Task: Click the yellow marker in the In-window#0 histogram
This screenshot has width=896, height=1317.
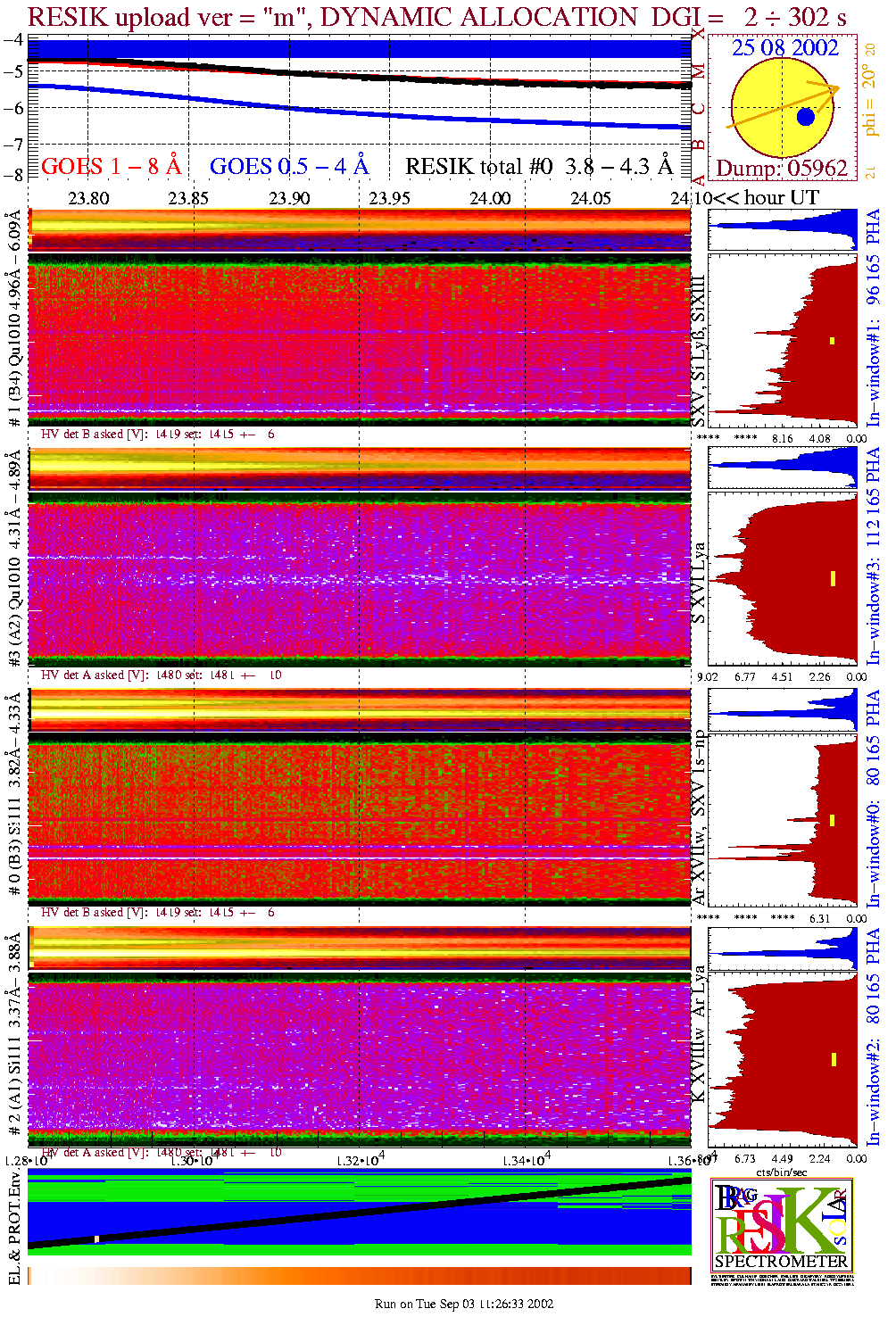Action: point(832,820)
